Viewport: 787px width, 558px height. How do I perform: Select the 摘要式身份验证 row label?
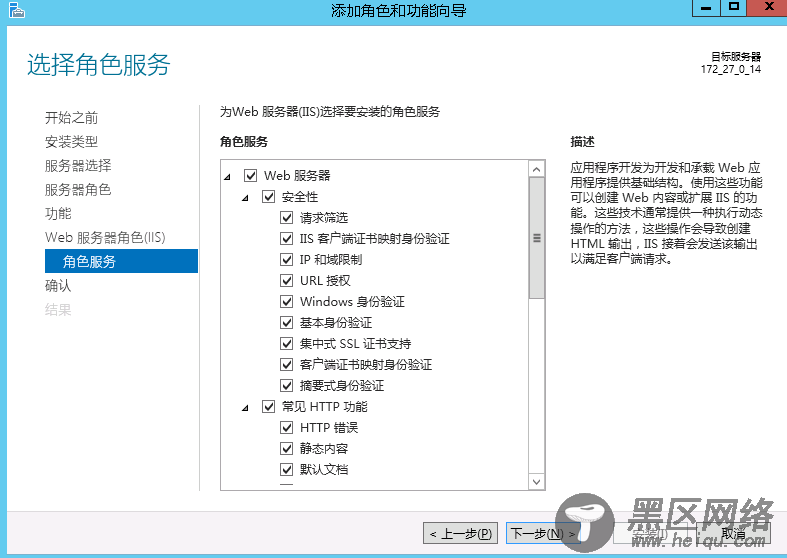[x=342, y=386]
